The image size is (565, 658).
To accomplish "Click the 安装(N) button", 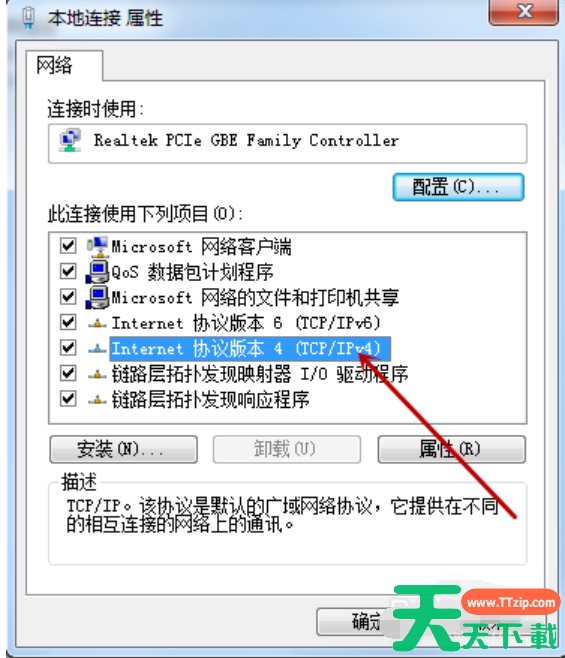I will coord(123,449).
